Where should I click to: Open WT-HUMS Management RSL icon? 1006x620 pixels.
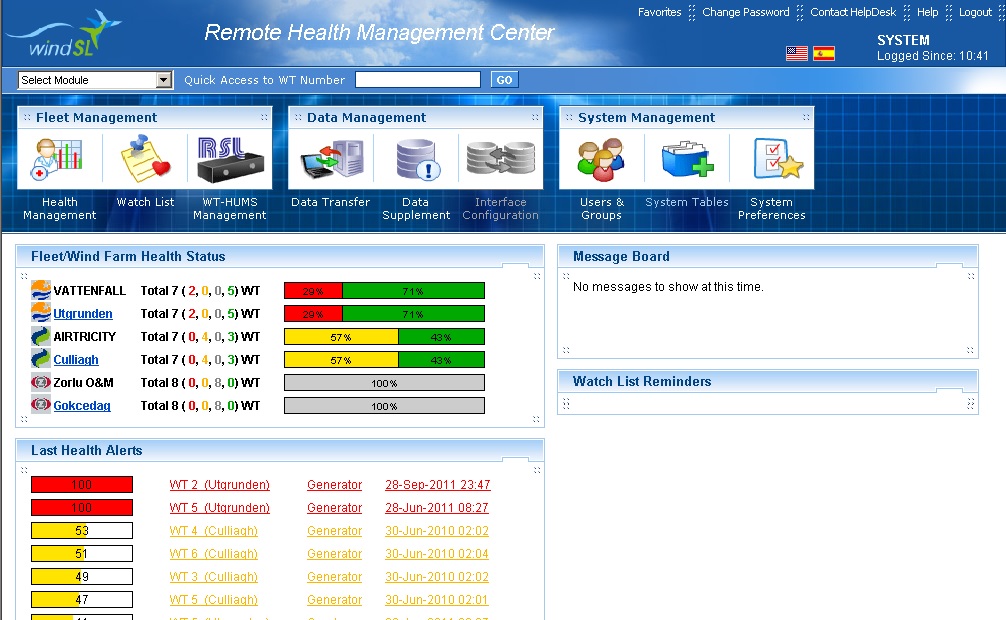(x=230, y=159)
